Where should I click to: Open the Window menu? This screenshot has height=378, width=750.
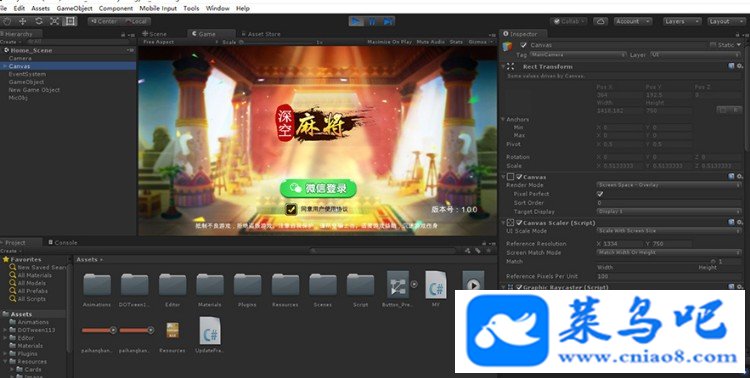pyautogui.click(x=217, y=8)
